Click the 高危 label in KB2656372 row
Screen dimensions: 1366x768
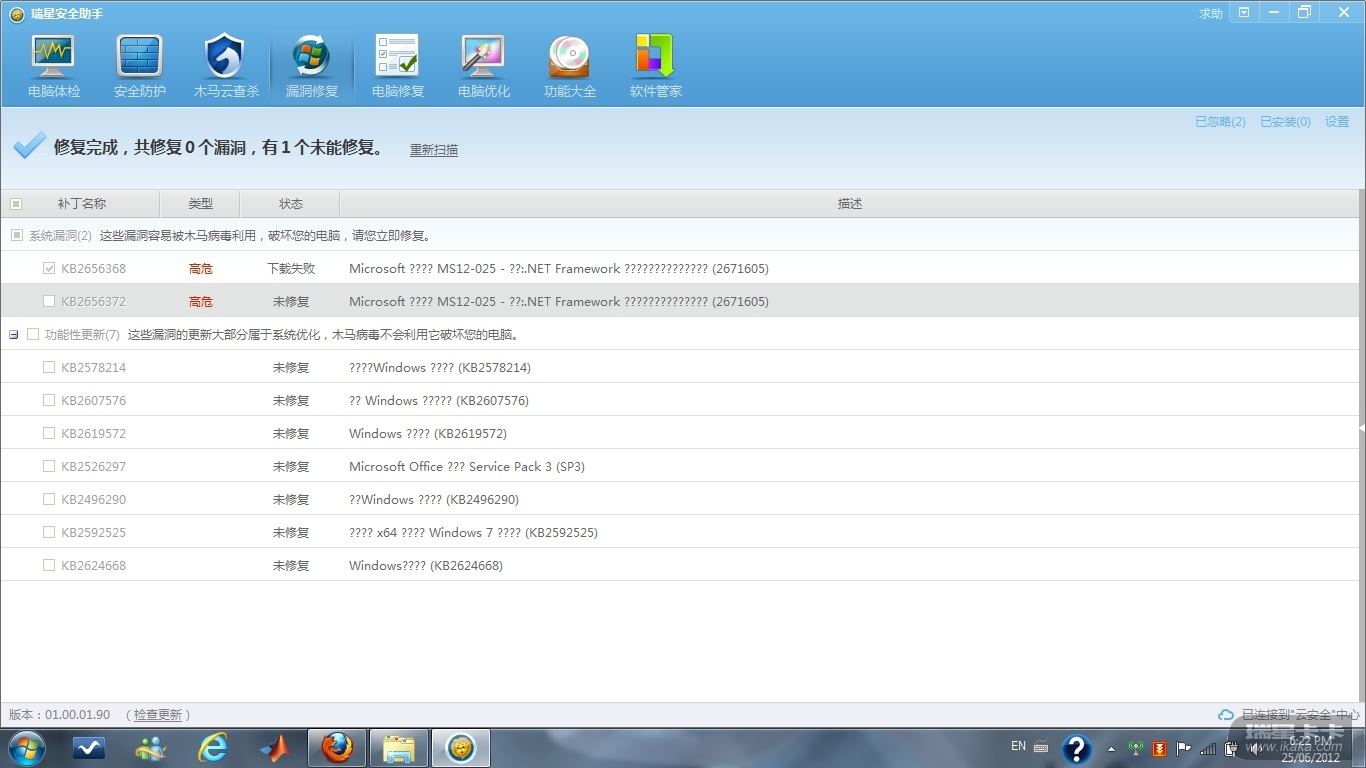coord(201,301)
